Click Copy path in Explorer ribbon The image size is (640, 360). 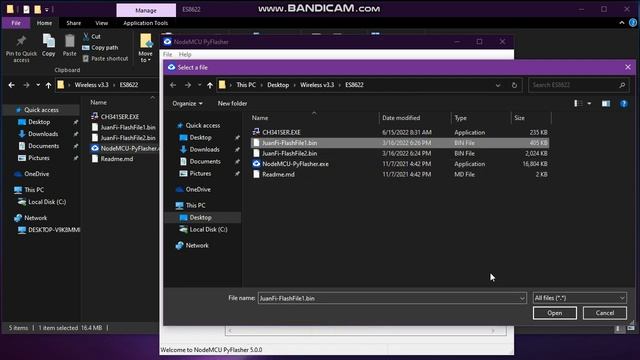(x=100, y=48)
